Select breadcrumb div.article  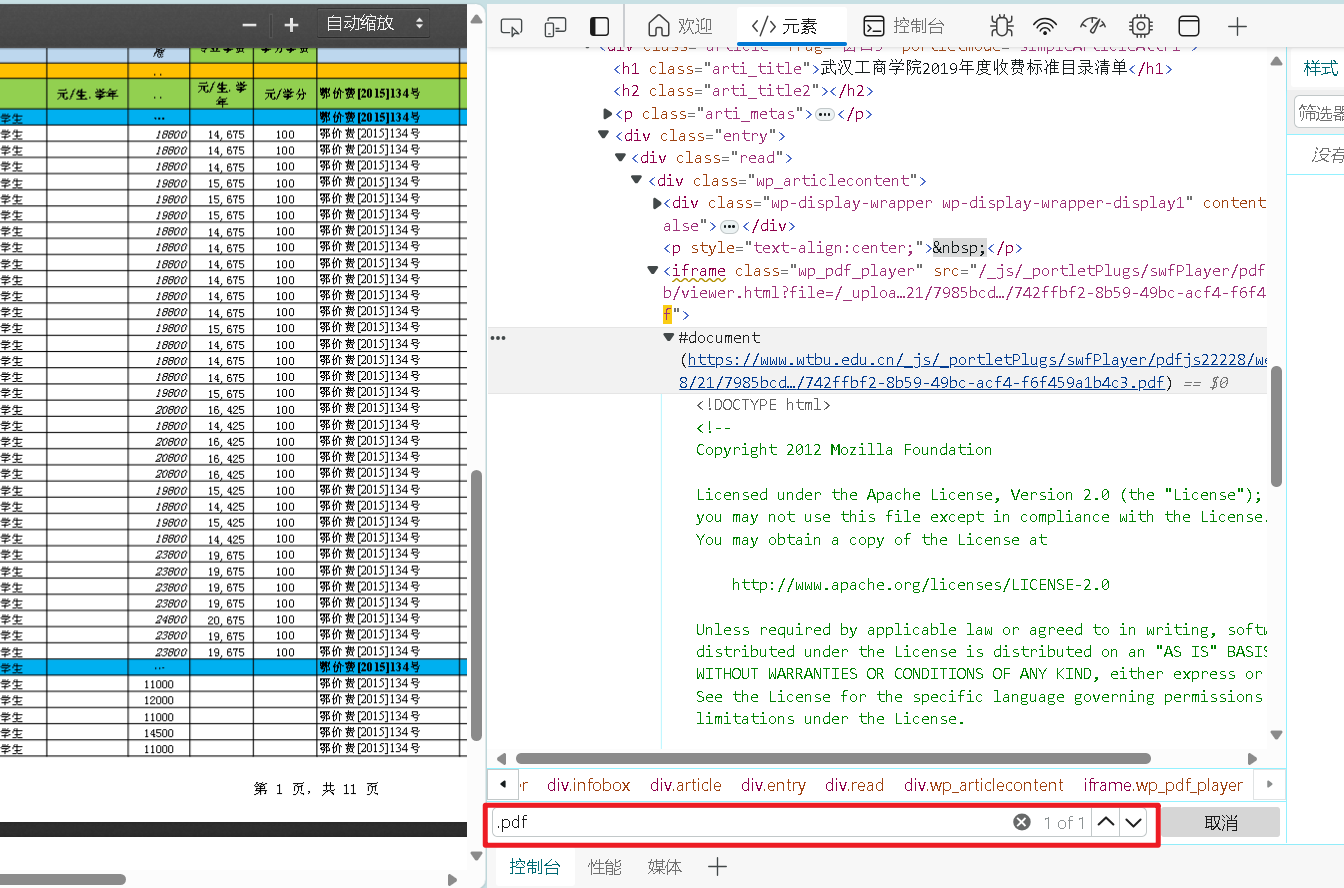pyautogui.click(x=686, y=785)
